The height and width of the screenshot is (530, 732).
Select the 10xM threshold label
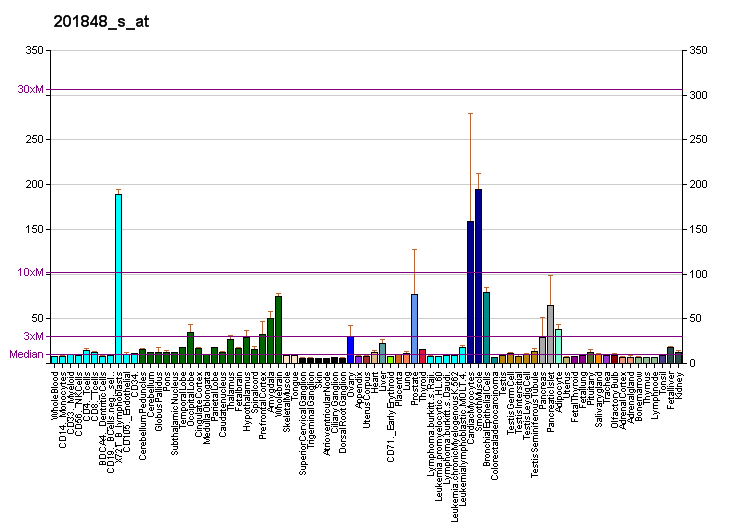click(30, 272)
